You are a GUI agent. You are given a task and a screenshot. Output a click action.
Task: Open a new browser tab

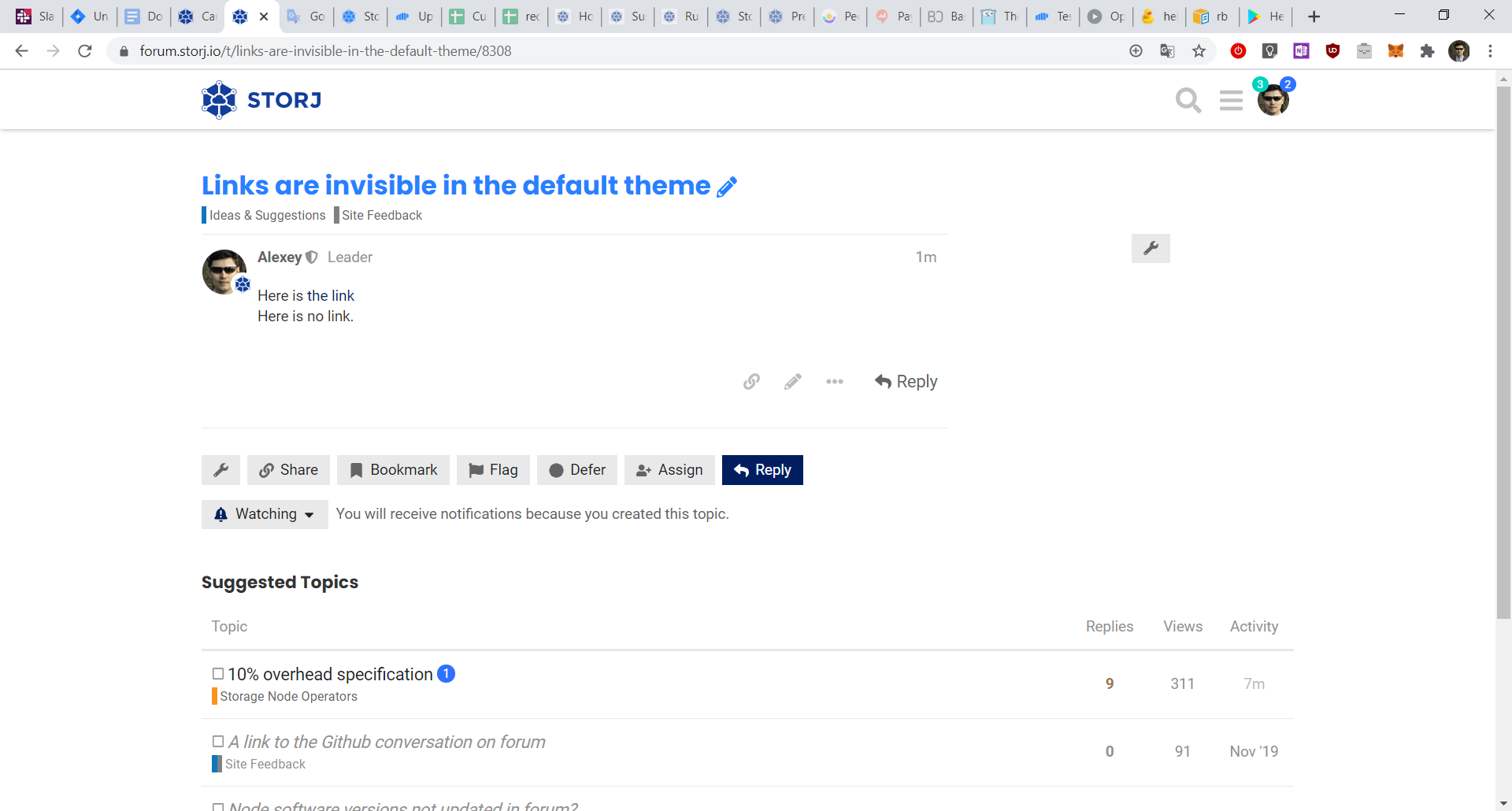(x=1314, y=17)
